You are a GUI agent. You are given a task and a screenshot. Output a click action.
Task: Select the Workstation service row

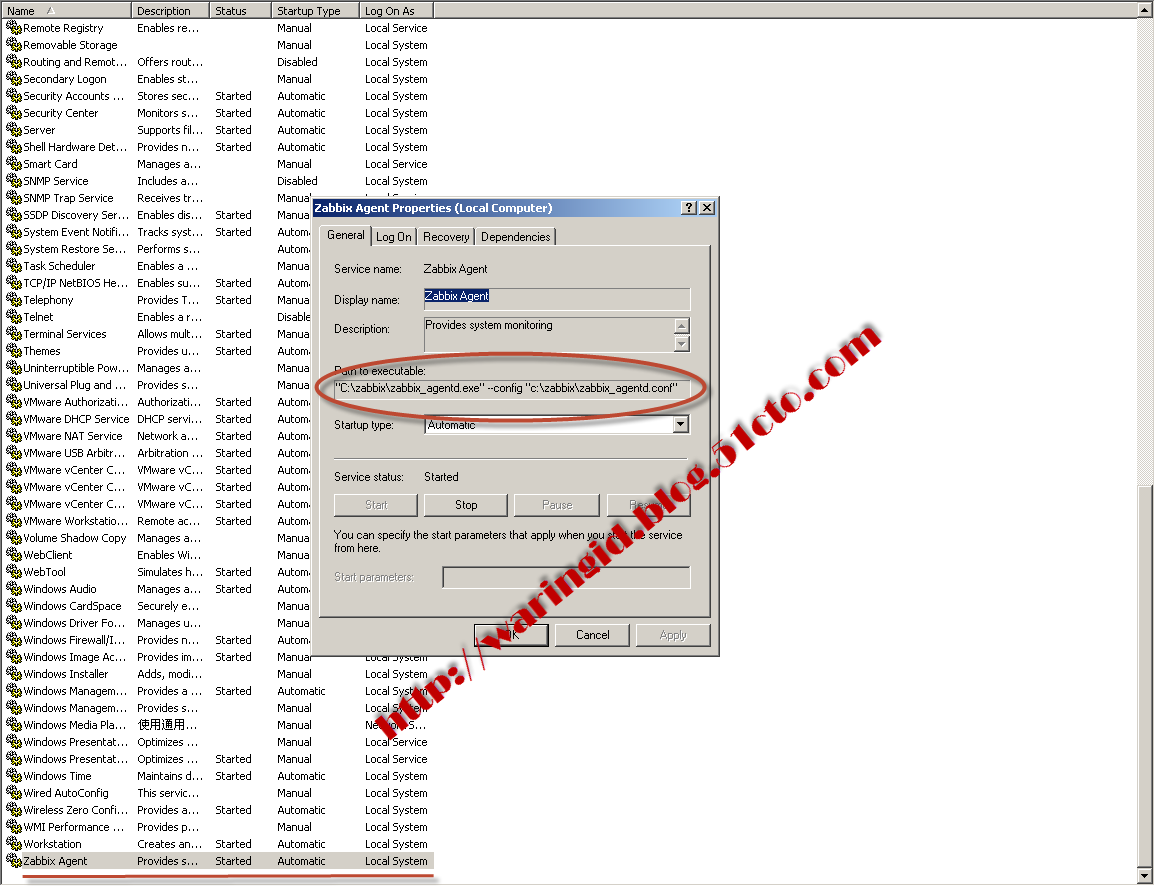(x=219, y=844)
